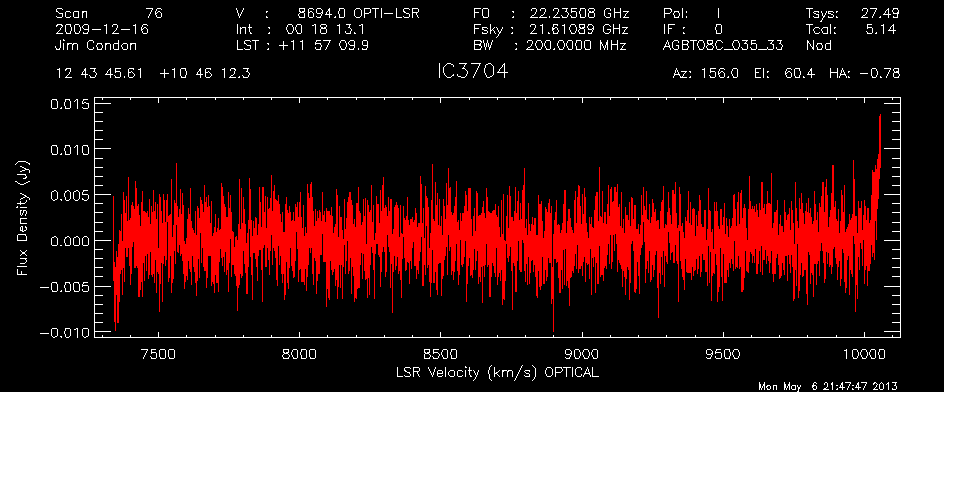Click the Tsys value 27.49
Screen dimensions: 962x490
[x=880, y=13]
